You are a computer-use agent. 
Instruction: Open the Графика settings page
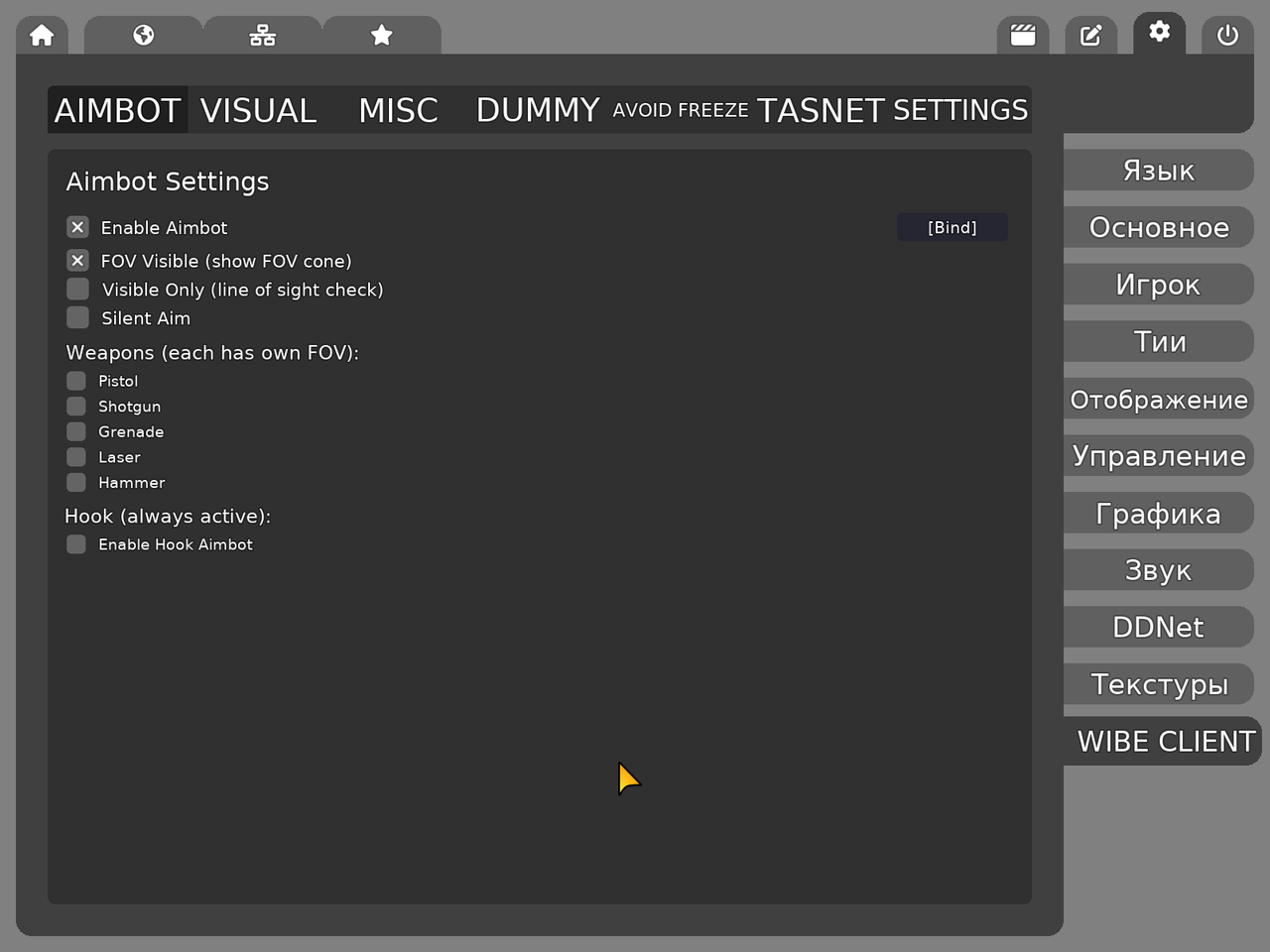pyautogui.click(x=1159, y=513)
